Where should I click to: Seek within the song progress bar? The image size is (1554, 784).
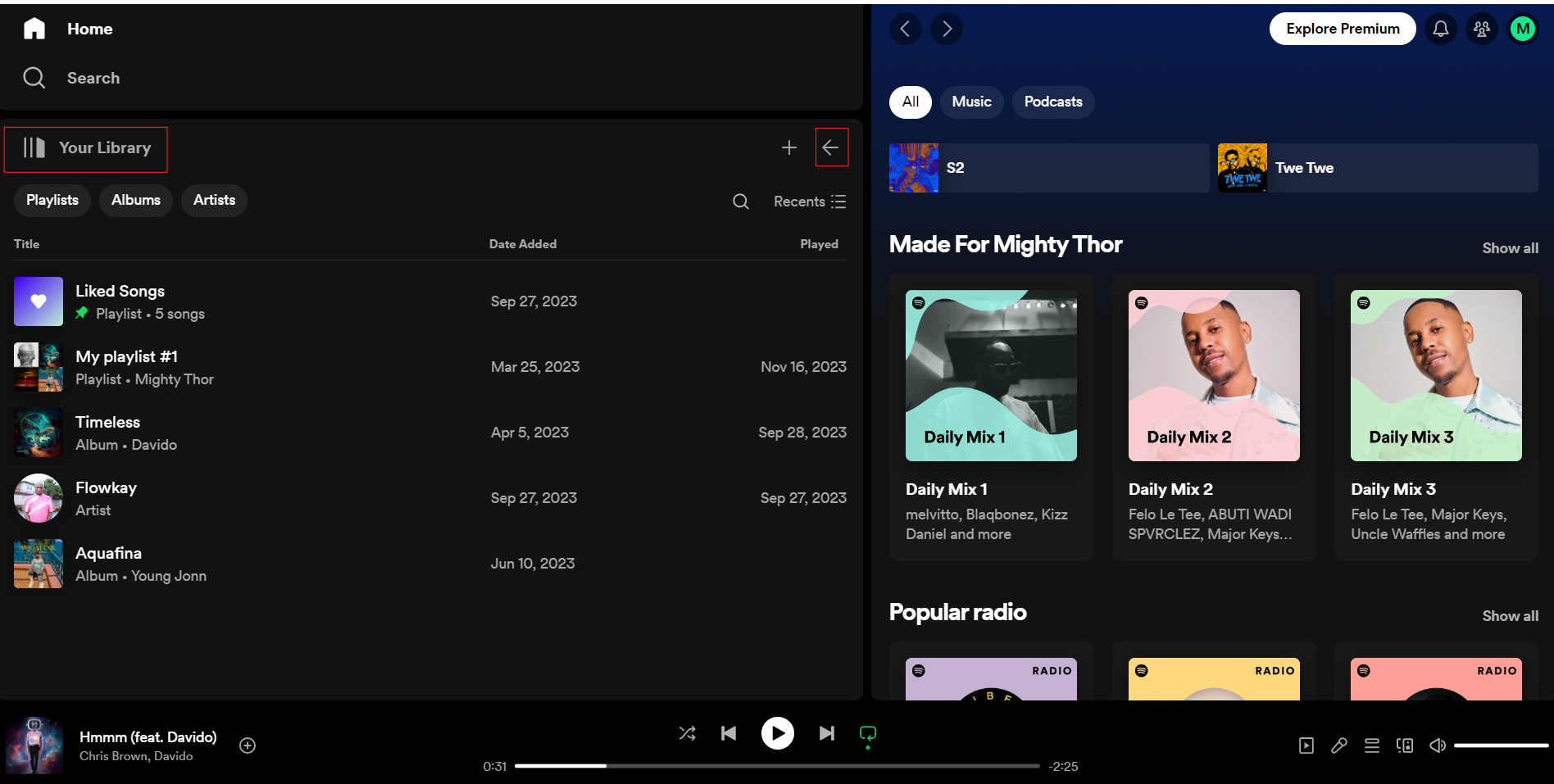pyautogui.click(x=777, y=766)
